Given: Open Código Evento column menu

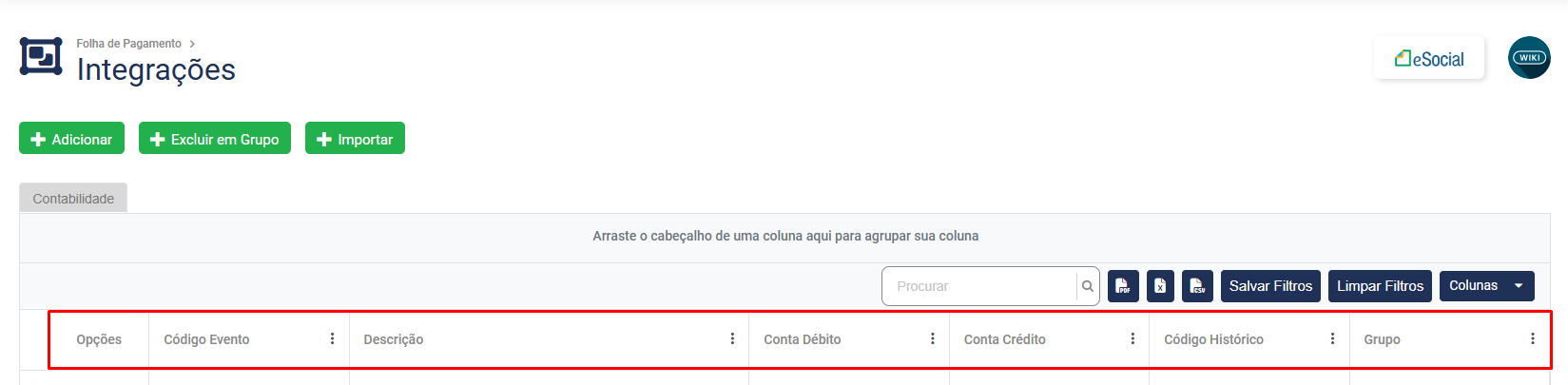Looking at the screenshot, I should pos(332,338).
